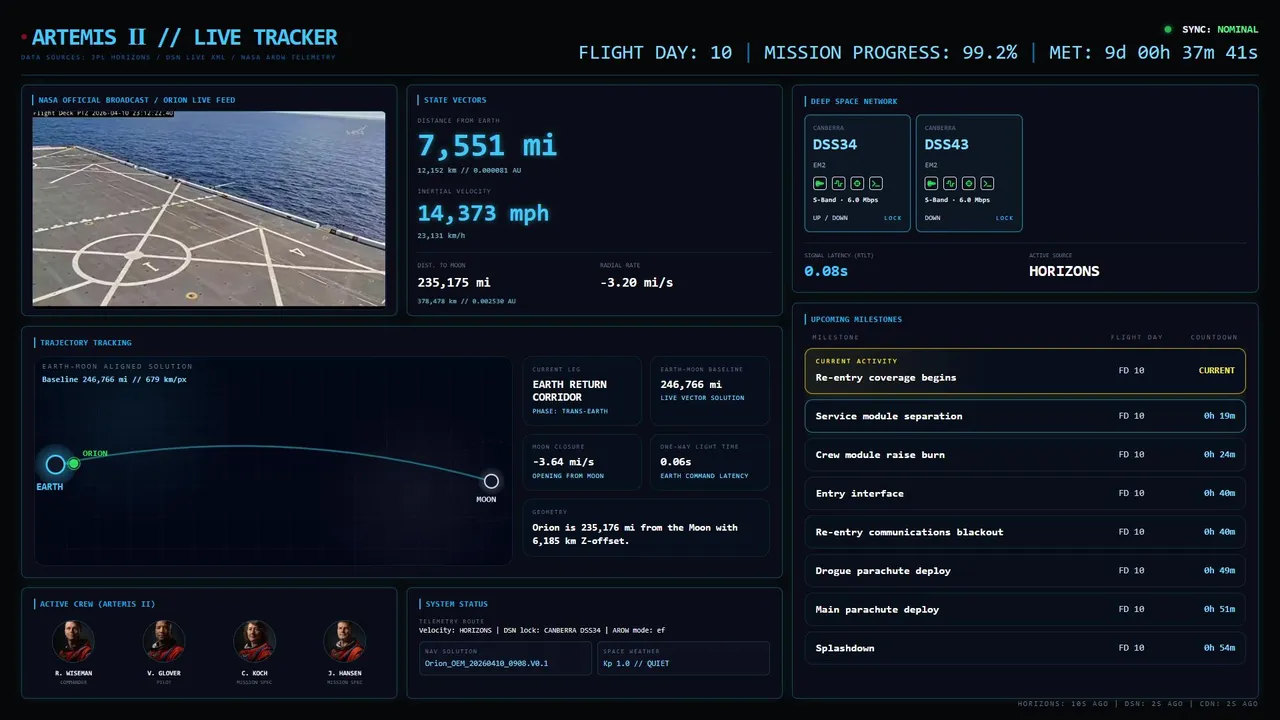
Task: Select the 'Re-entry coverage begins' current activity row
Action: pos(1025,370)
